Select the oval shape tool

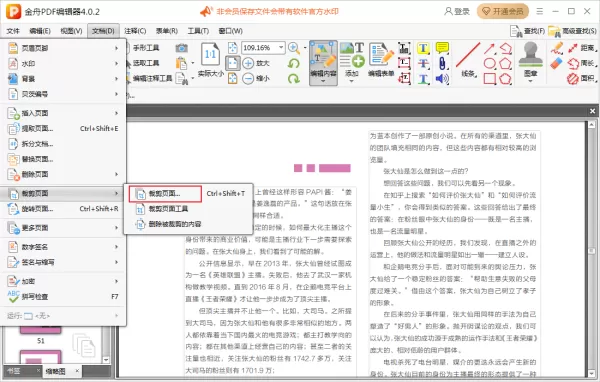point(489,63)
